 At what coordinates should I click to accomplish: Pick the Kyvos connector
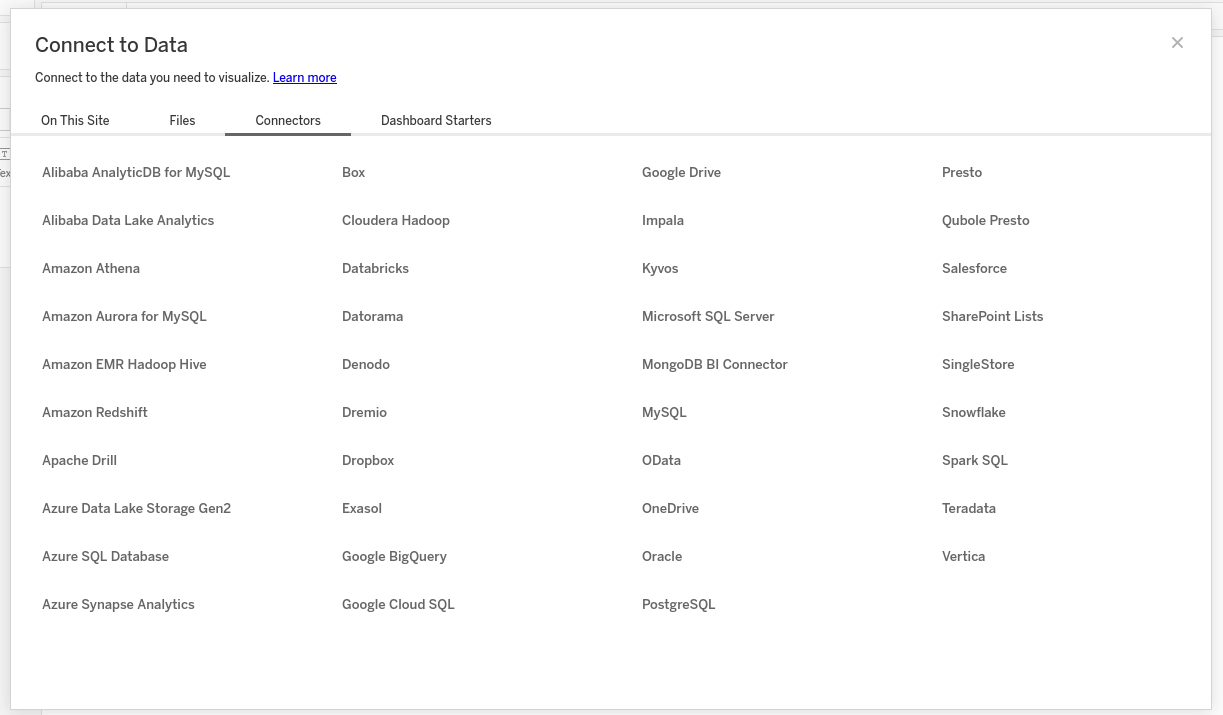(660, 268)
